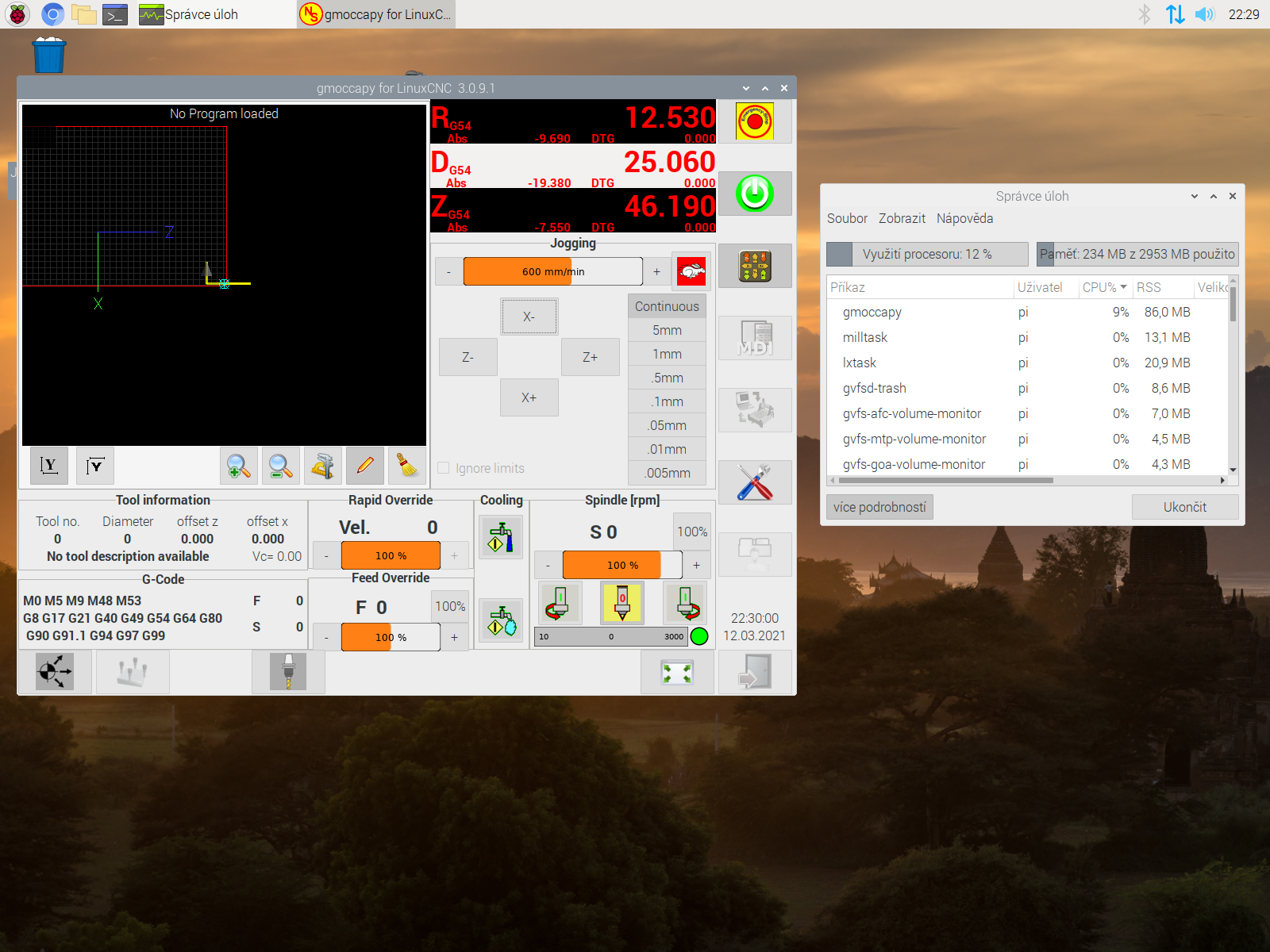The image size is (1270, 952).
Task: Stop the spindle using the middle spindle icon
Action: click(x=622, y=603)
